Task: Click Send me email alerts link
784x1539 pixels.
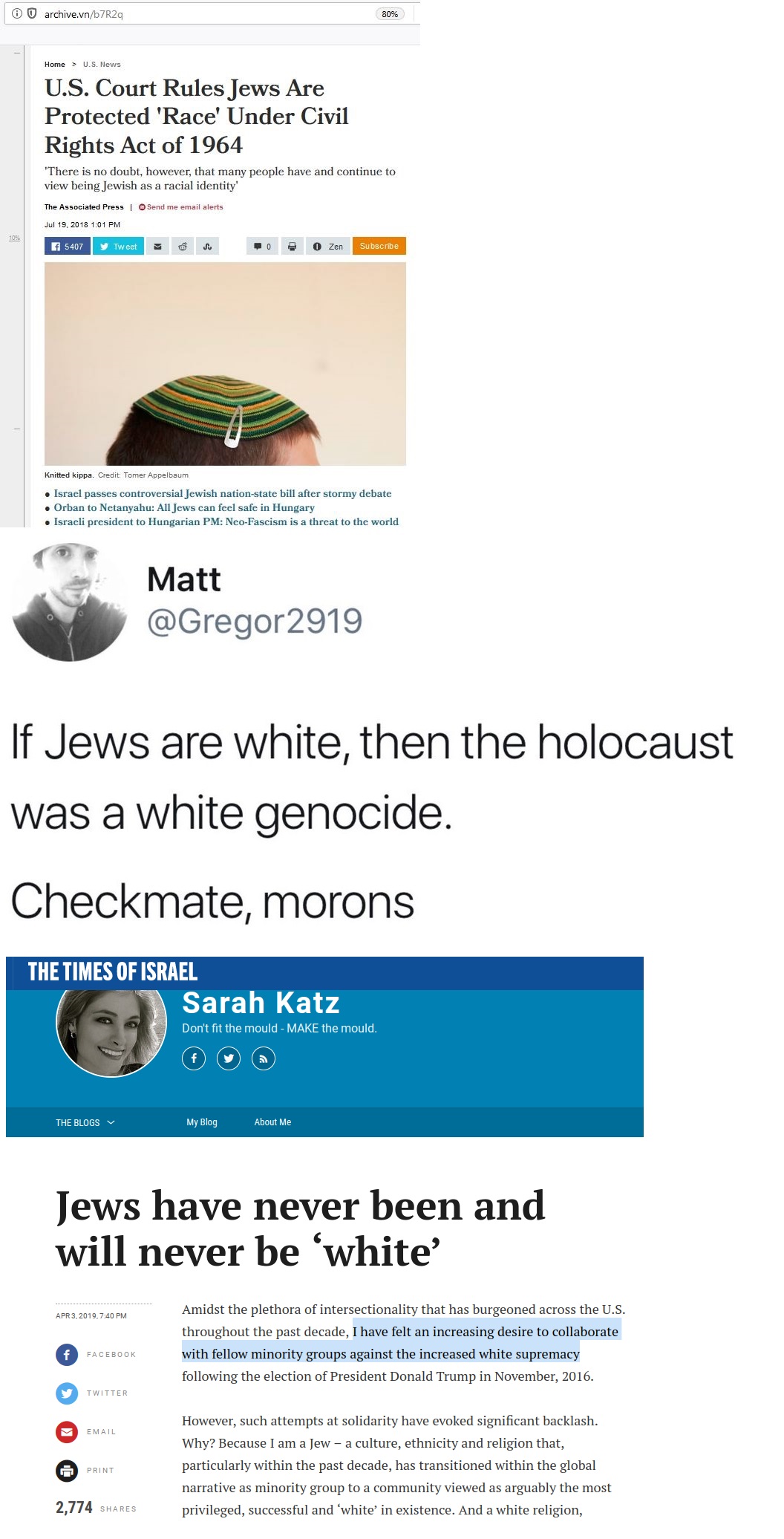Action: click(181, 207)
